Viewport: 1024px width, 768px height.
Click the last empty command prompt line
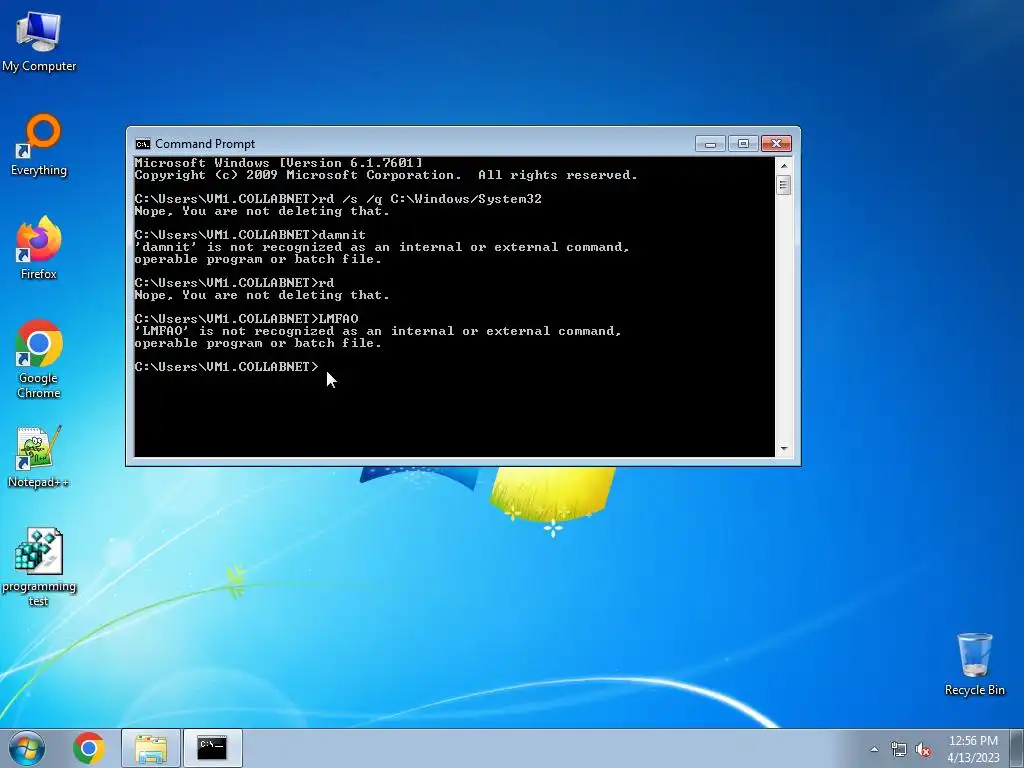point(227,367)
